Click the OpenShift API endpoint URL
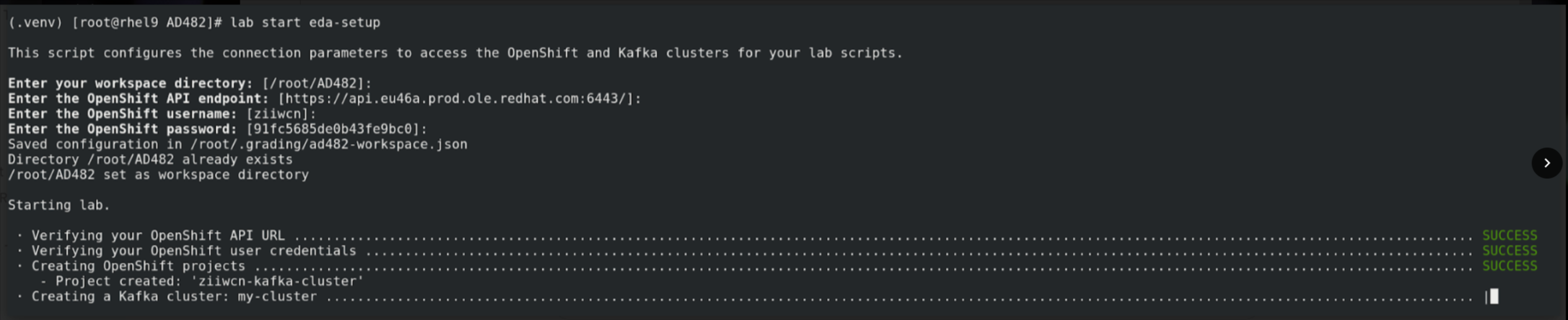The height and width of the screenshot is (320, 1568). [x=459, y=99]
